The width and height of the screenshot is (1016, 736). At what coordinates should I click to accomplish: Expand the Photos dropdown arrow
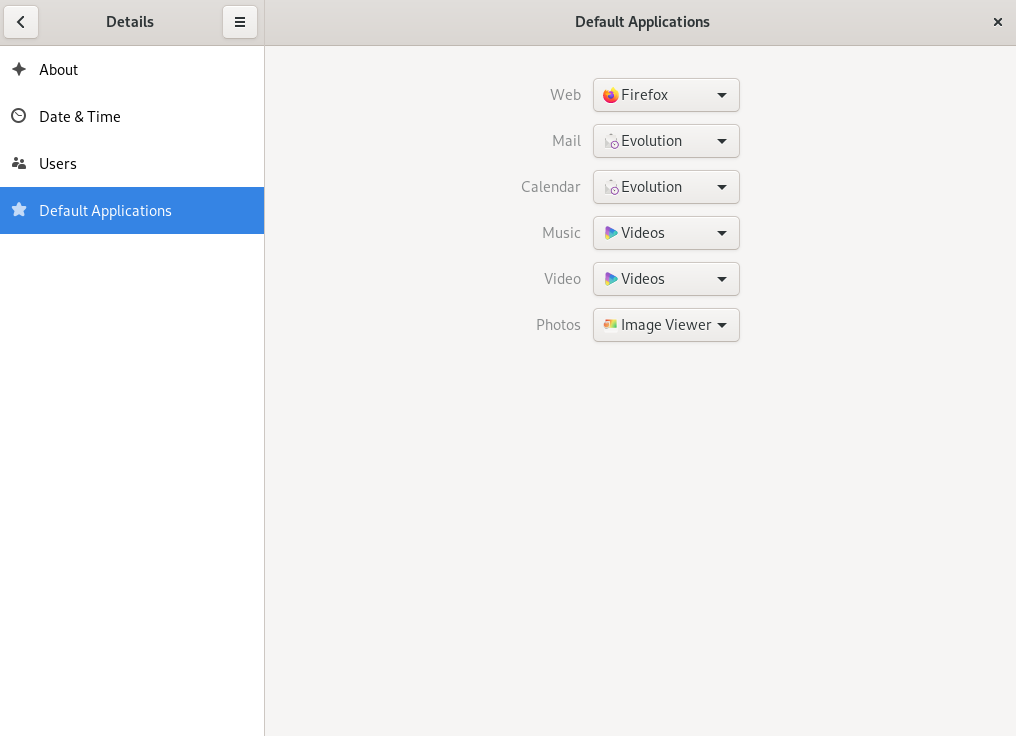tap(722, 325)
